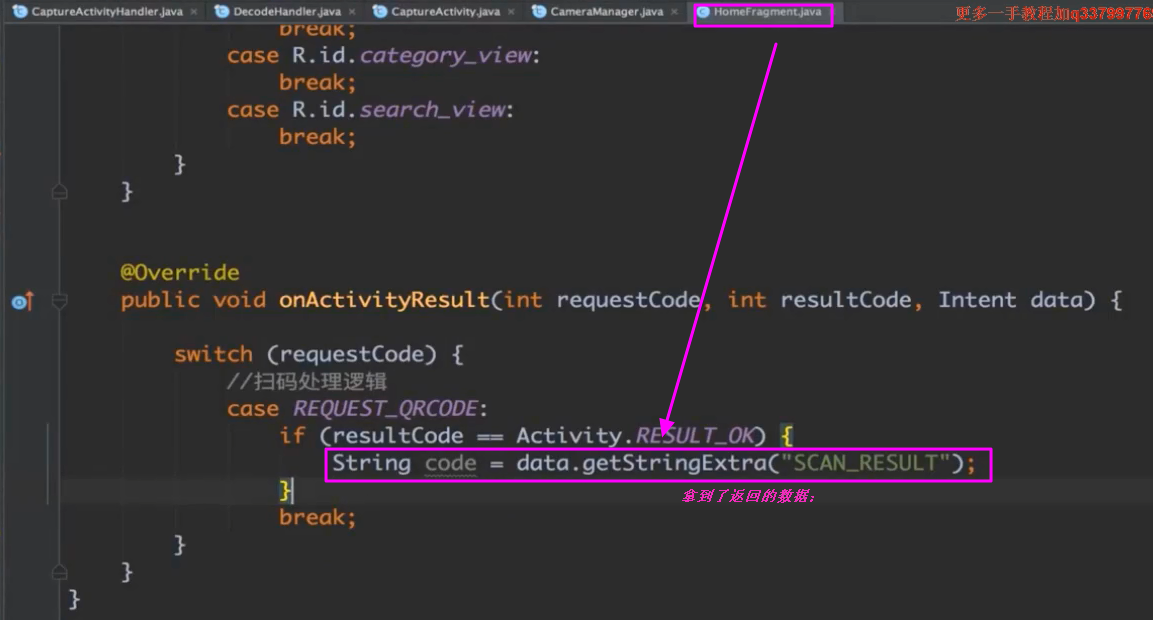Click break below the category_view case
The width and height of the screenshot is (1153, 620).
[x=317, y=82]
